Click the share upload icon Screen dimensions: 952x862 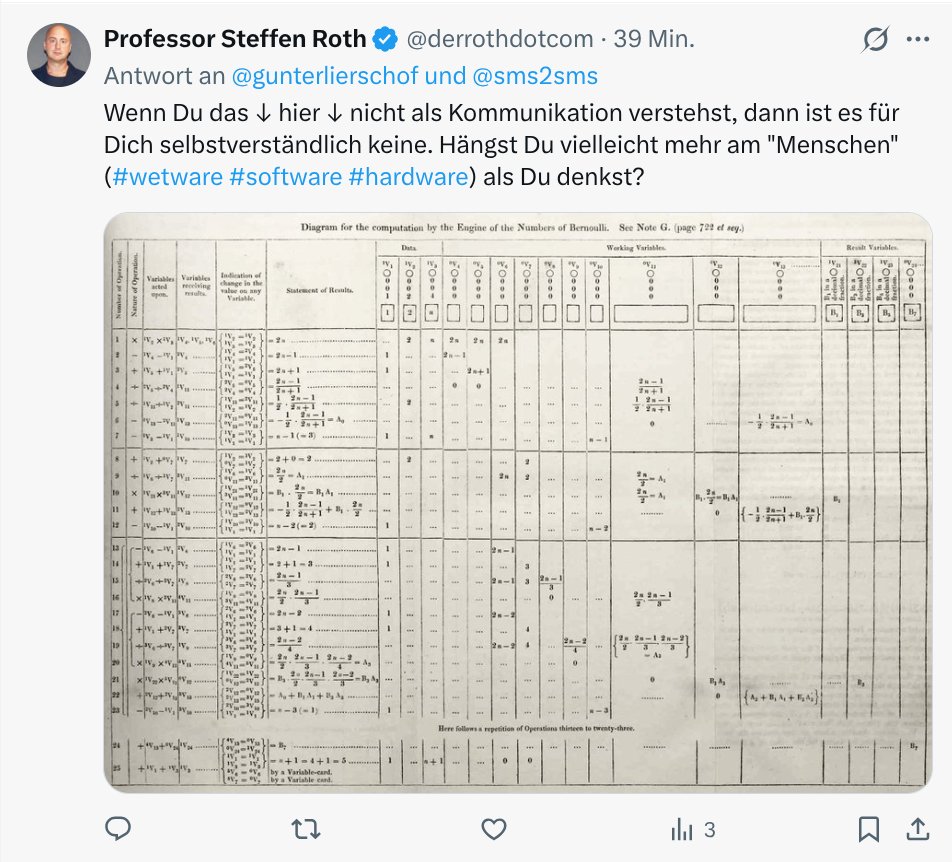click(x=916, y=828)
